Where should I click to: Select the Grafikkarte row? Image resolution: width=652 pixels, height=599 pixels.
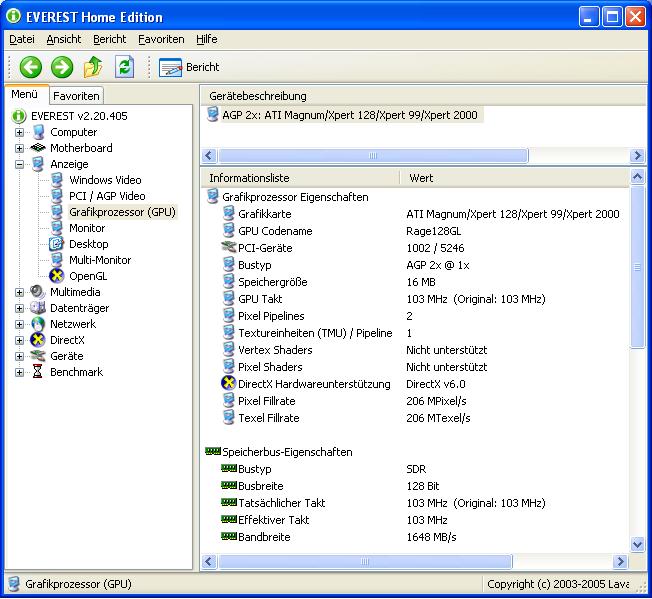(x=421, y=214)
